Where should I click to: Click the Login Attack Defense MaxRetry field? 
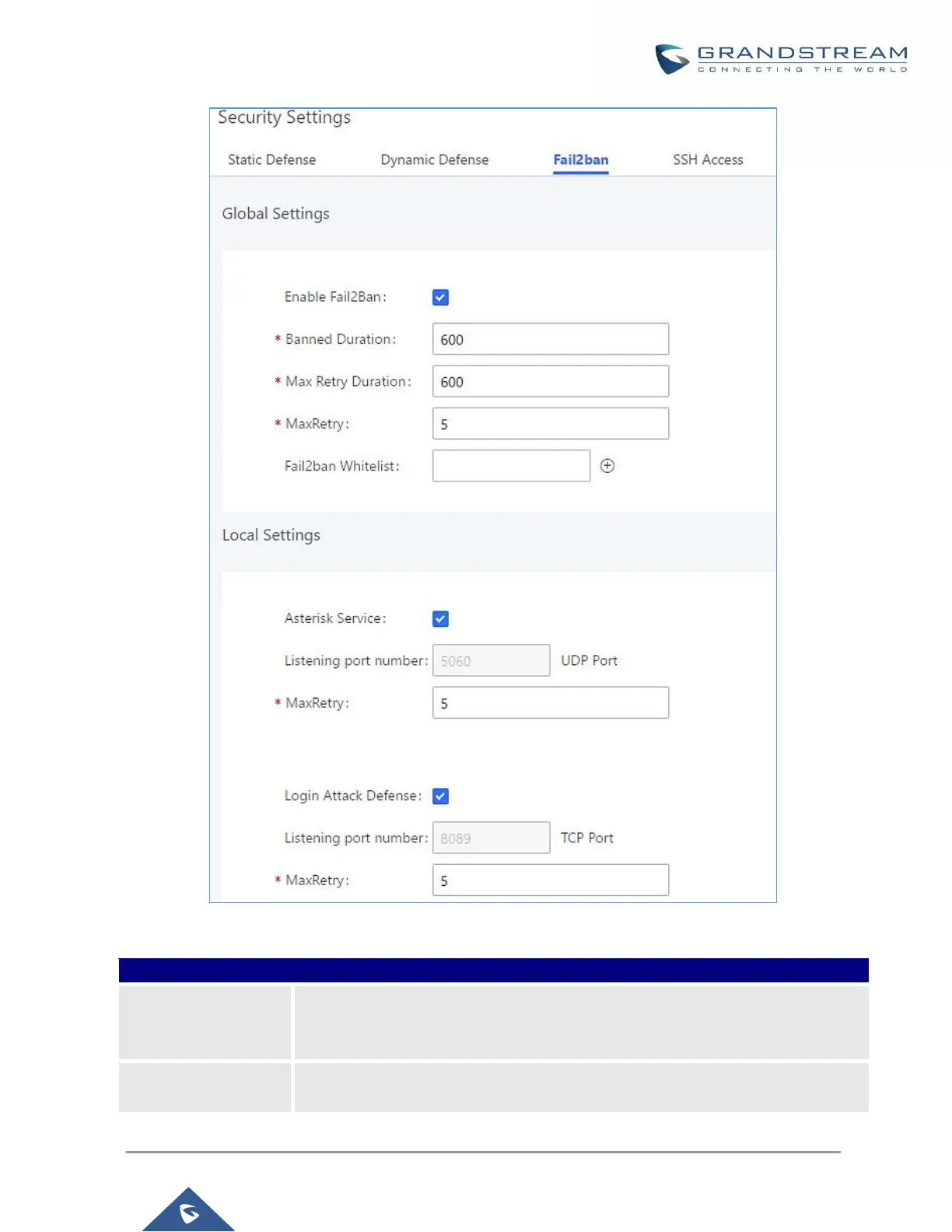point(551,880)
